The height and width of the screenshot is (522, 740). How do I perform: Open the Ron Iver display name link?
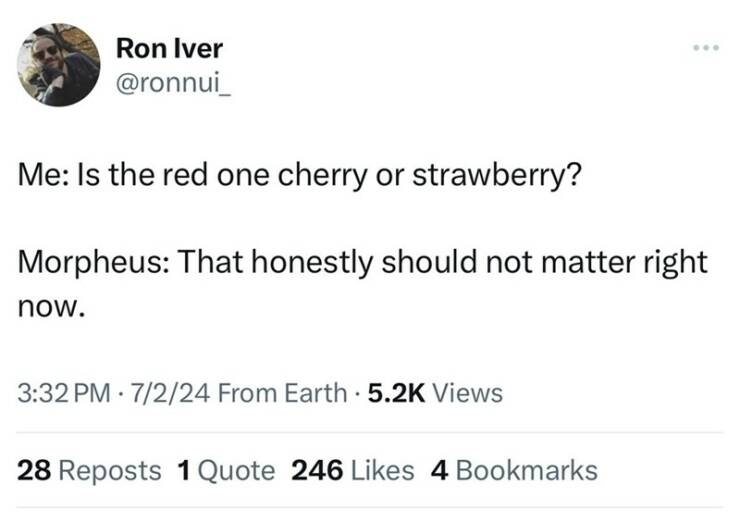point(169,47)
